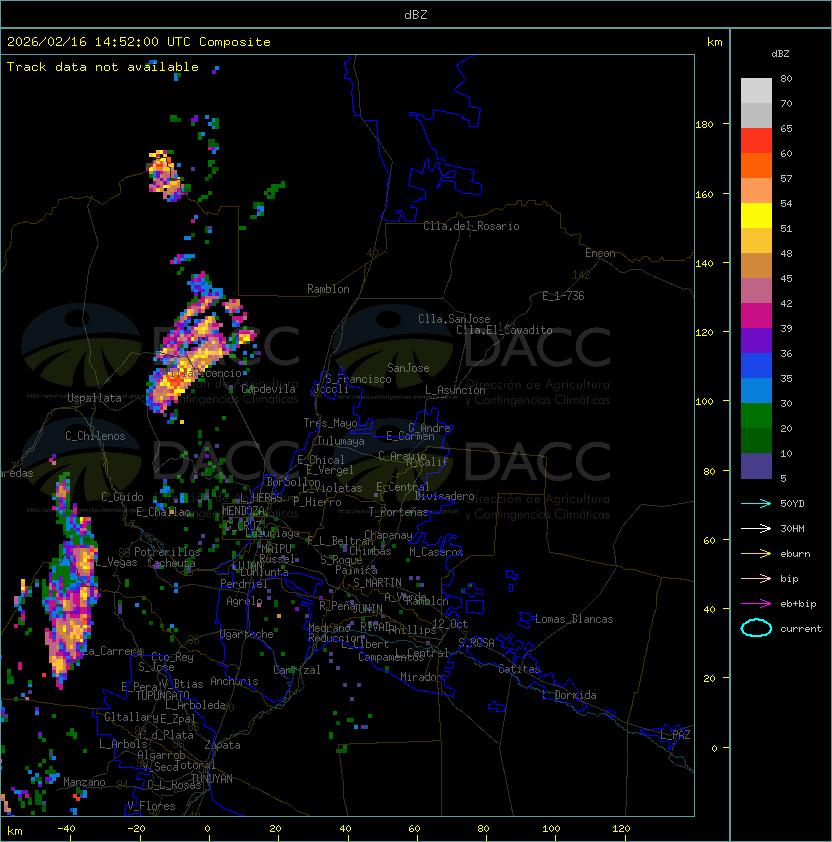Click the red-orange storm core near Villavicencio
This screenshot has width=832, height=842.
[173, 383]
